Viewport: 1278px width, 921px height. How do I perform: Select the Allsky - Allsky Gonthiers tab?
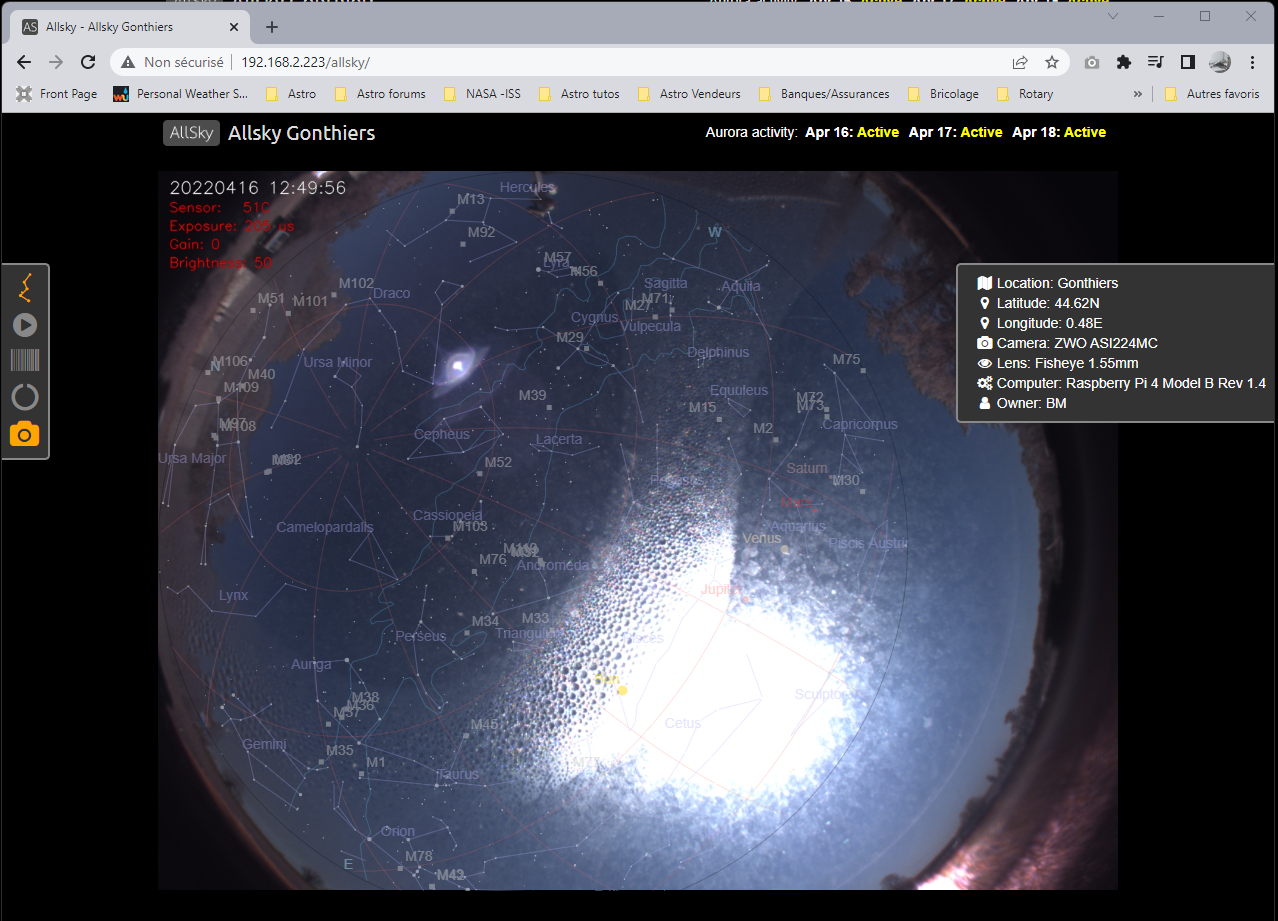[130, 27]
